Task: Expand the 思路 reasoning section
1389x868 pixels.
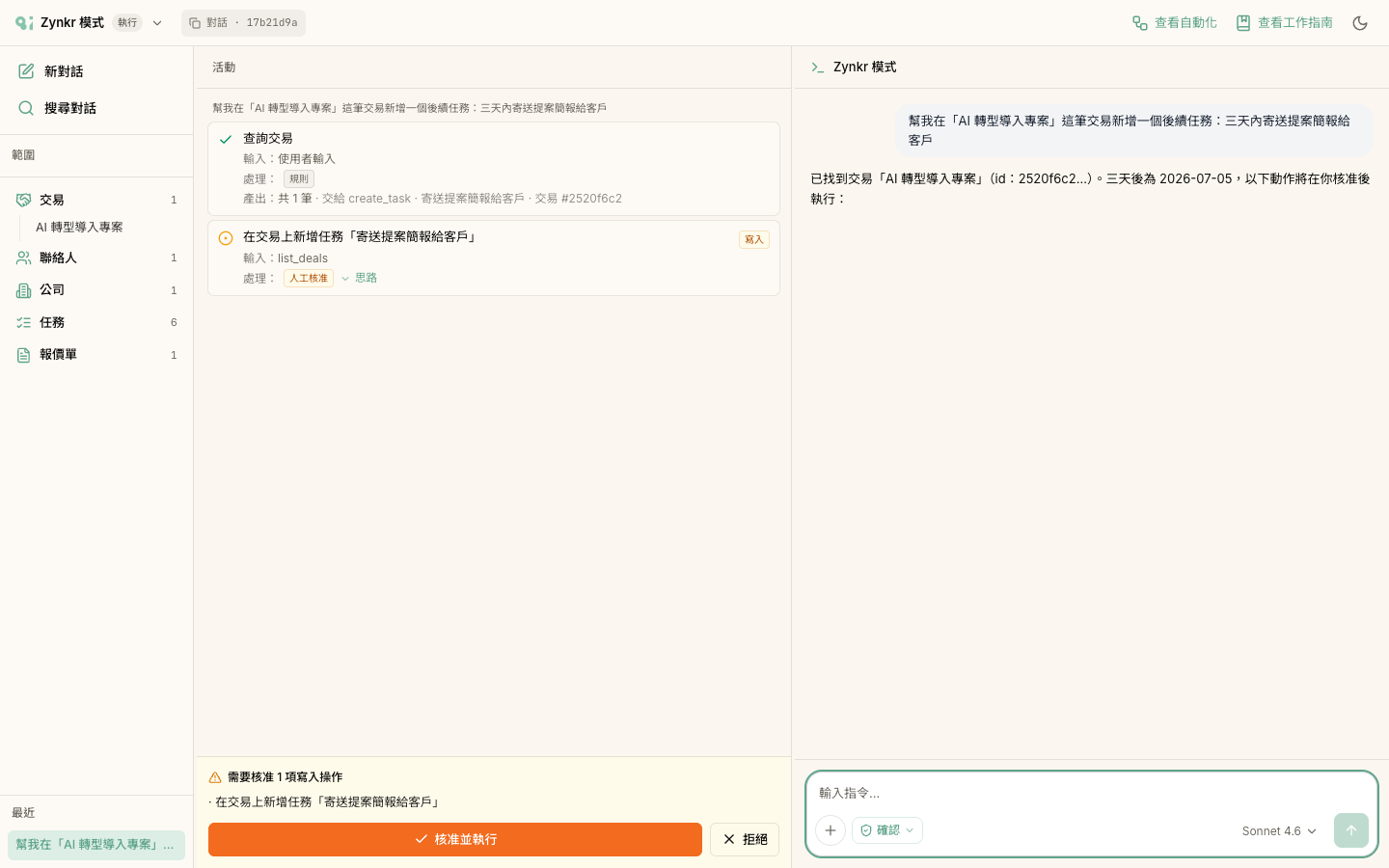Action: click(359, 278)
